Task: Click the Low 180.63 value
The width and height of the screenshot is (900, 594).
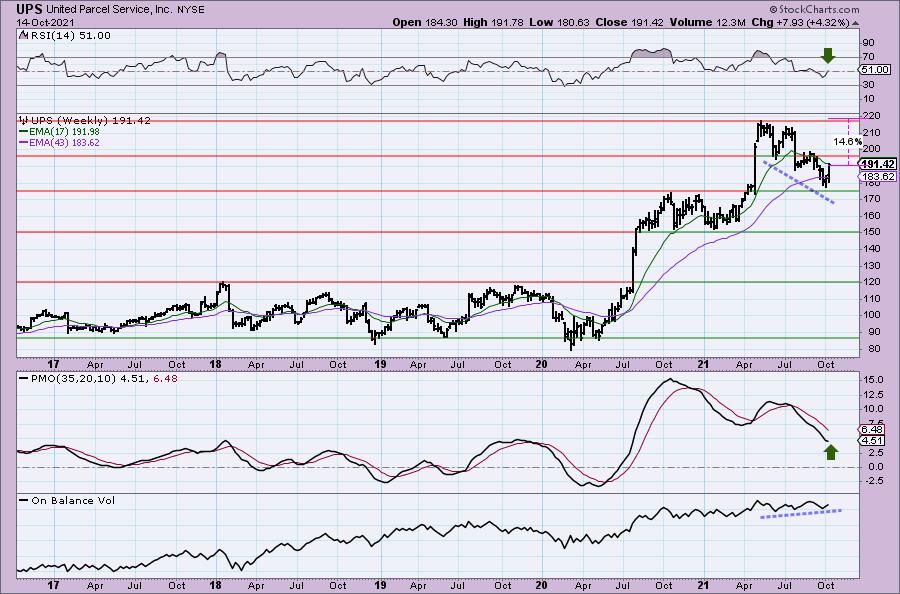Action: click(x=560, y=22)
